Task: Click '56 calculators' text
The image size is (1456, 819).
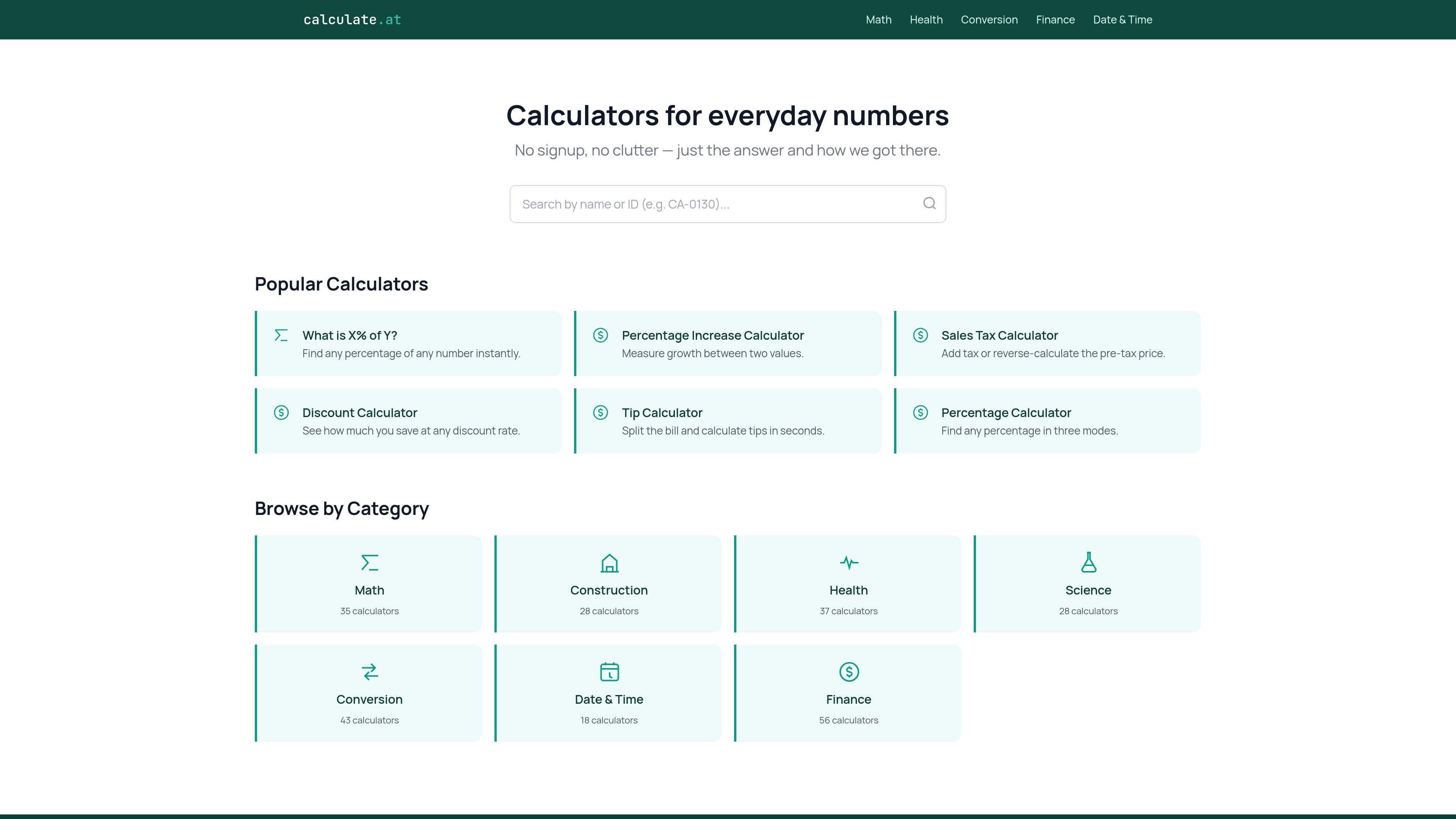Action: tap(849, 720)
